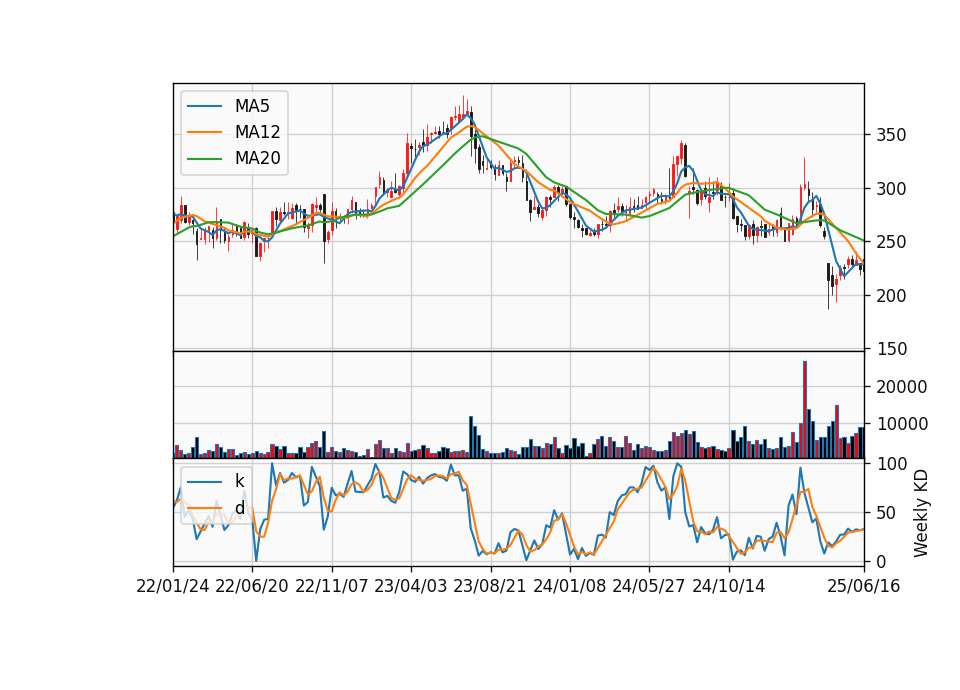Select the MA12 legend entry
960x690 pixels.
[x=234, y=132]
